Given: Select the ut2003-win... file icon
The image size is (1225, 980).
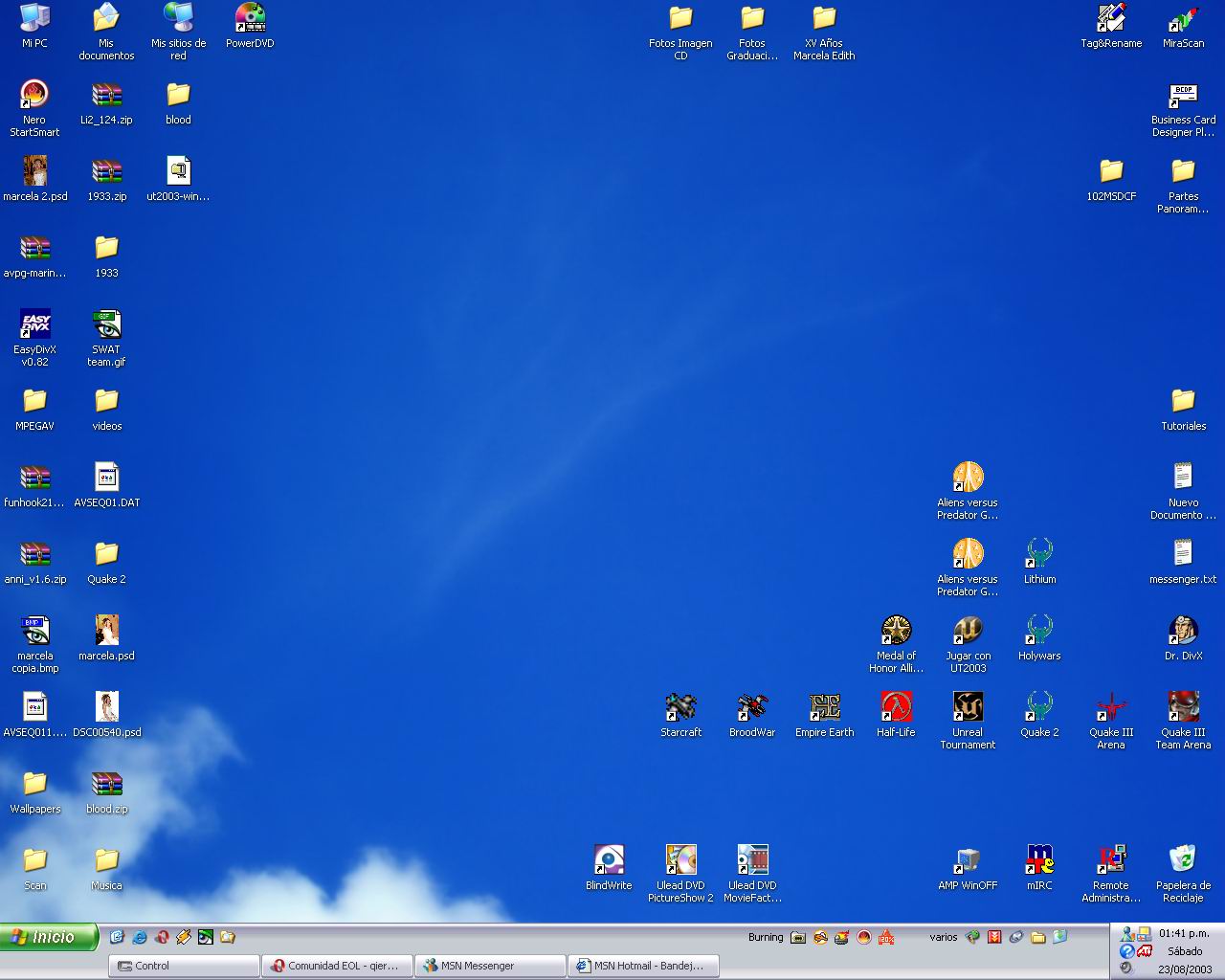Looking at the screenshot, I should [178, 170].
